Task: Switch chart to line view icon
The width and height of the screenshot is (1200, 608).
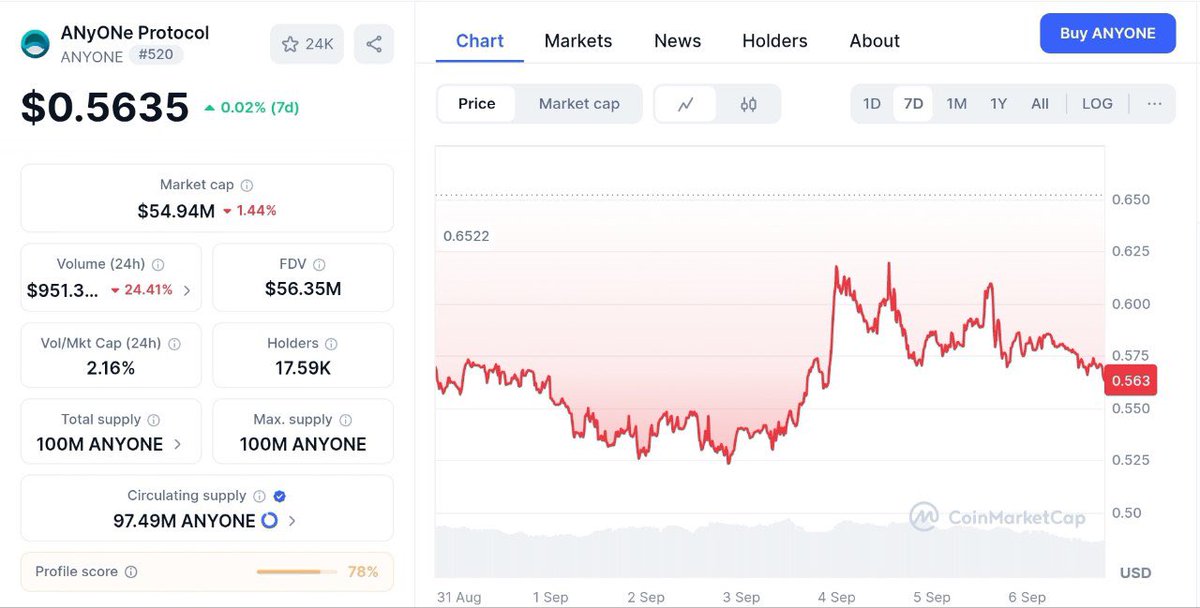Action: pos(686,104)
